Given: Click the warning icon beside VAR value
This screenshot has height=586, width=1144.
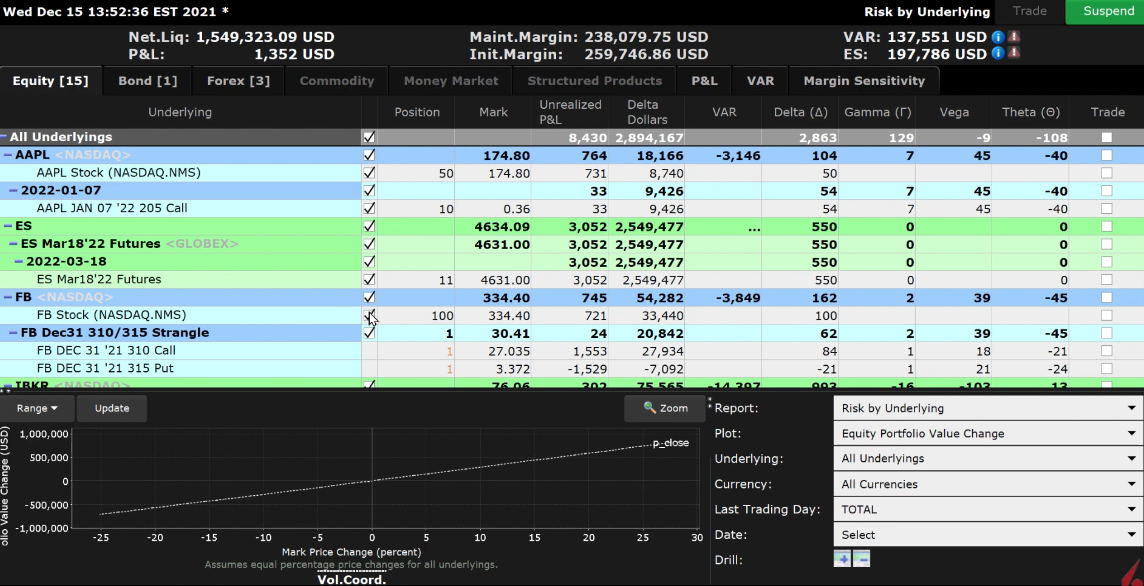Looking at the screenshot, I should pos(1013,37).
